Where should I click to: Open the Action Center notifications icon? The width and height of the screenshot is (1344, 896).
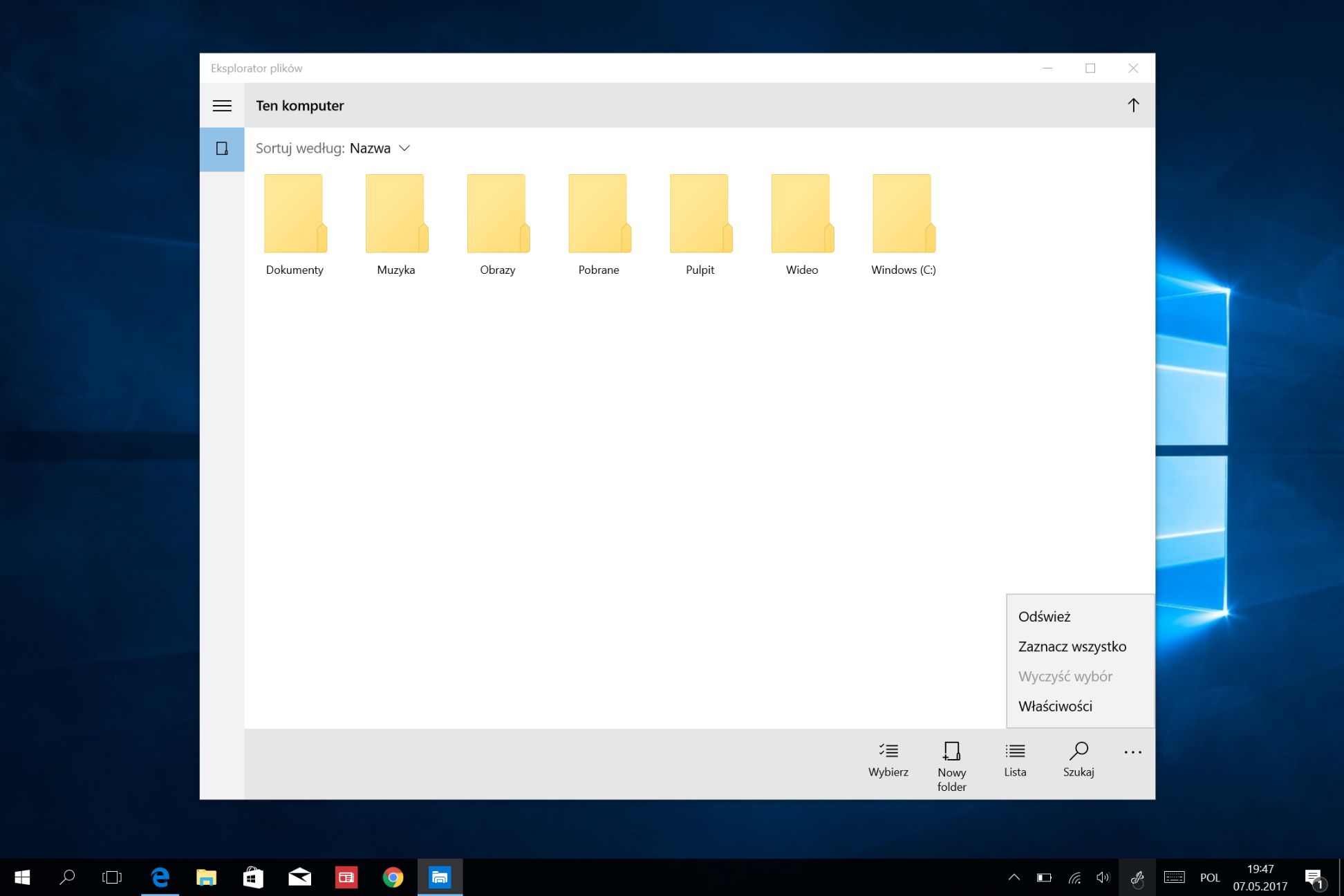pyautogui.click(x=1313, y=877)
